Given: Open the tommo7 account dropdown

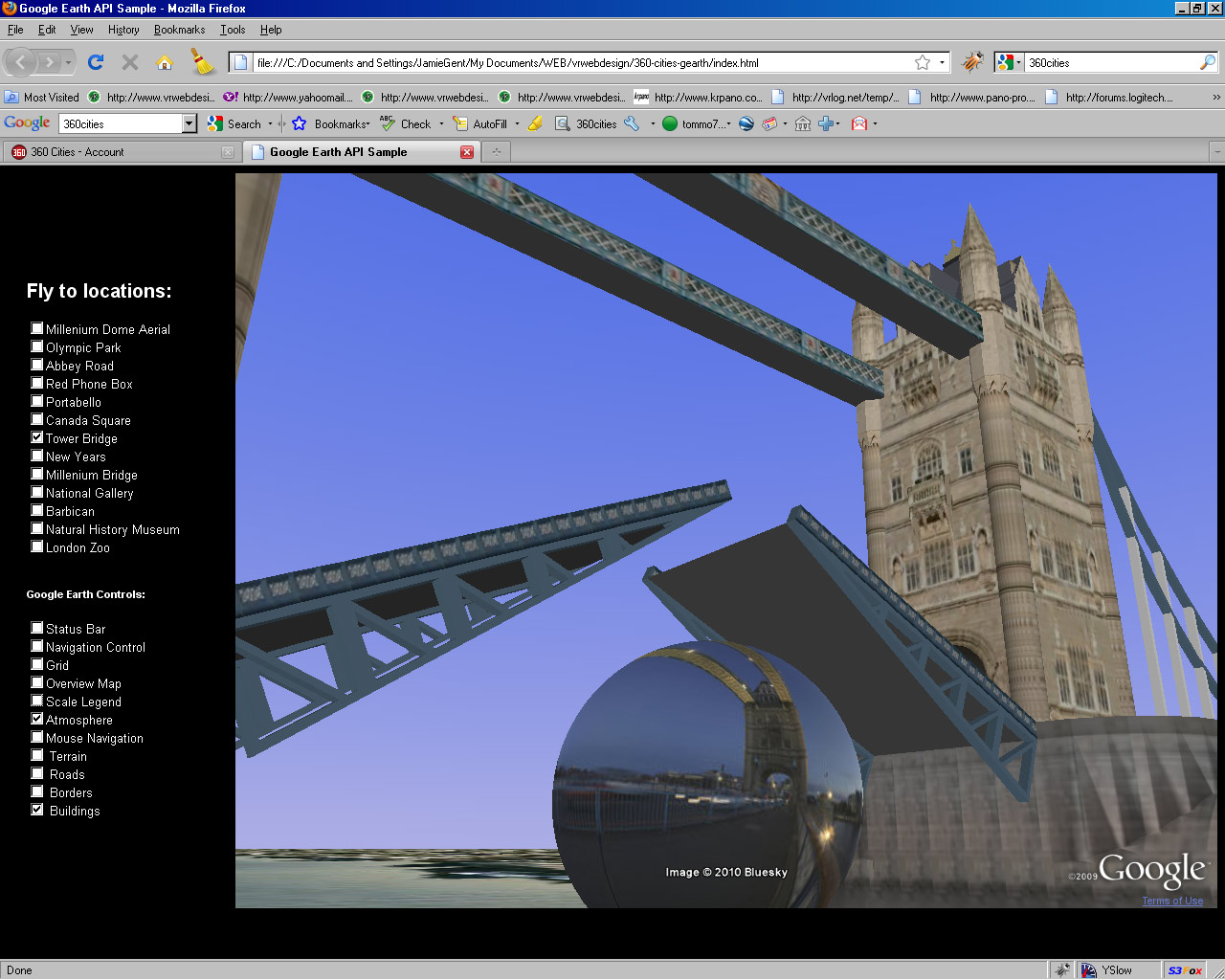Looking at the screenshot, I should [x=728, y=123].
